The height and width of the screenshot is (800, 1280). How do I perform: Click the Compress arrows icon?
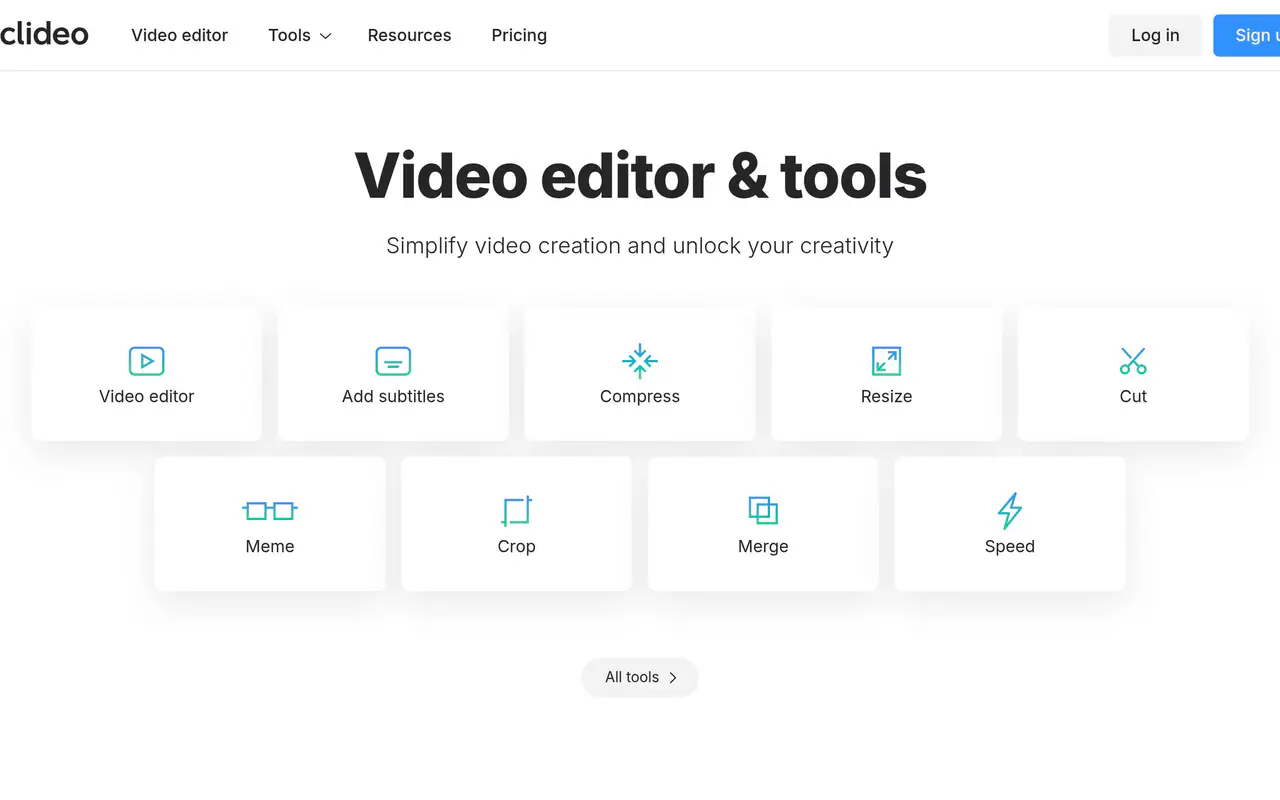point(640,361)
